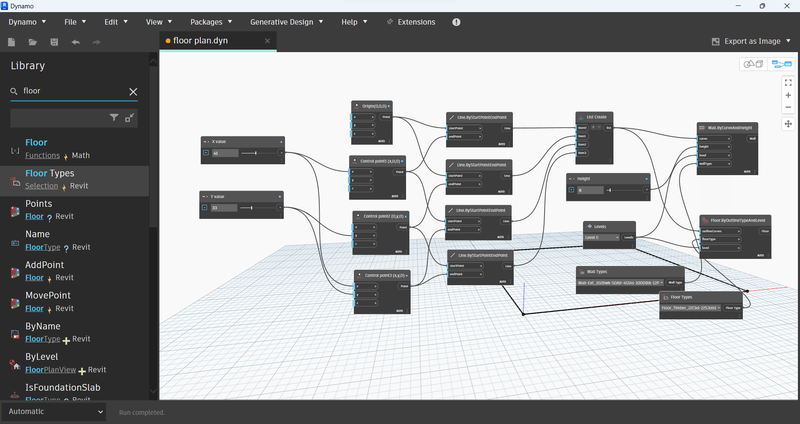Toggle library compact view icon
Viewport: 800px width, 424px height.
(x=130, y=117)
